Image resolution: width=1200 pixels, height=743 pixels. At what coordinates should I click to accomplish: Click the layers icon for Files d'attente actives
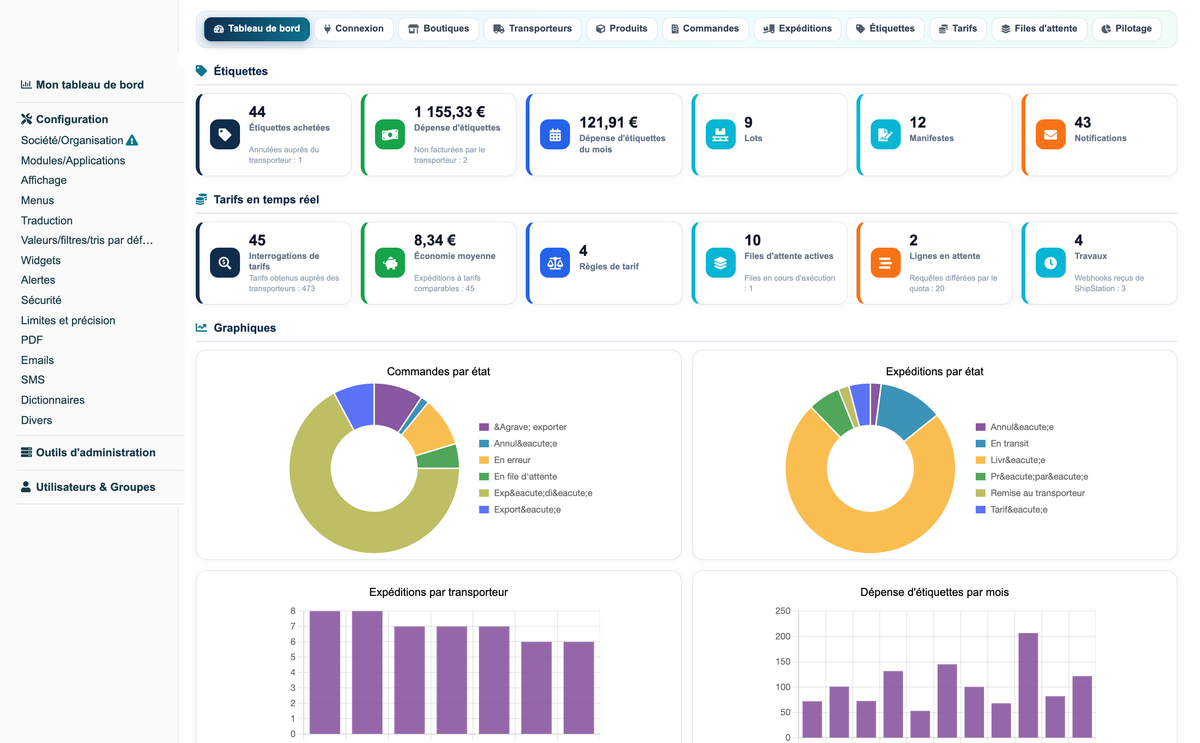pyautogui.click(x=720, y=263)
